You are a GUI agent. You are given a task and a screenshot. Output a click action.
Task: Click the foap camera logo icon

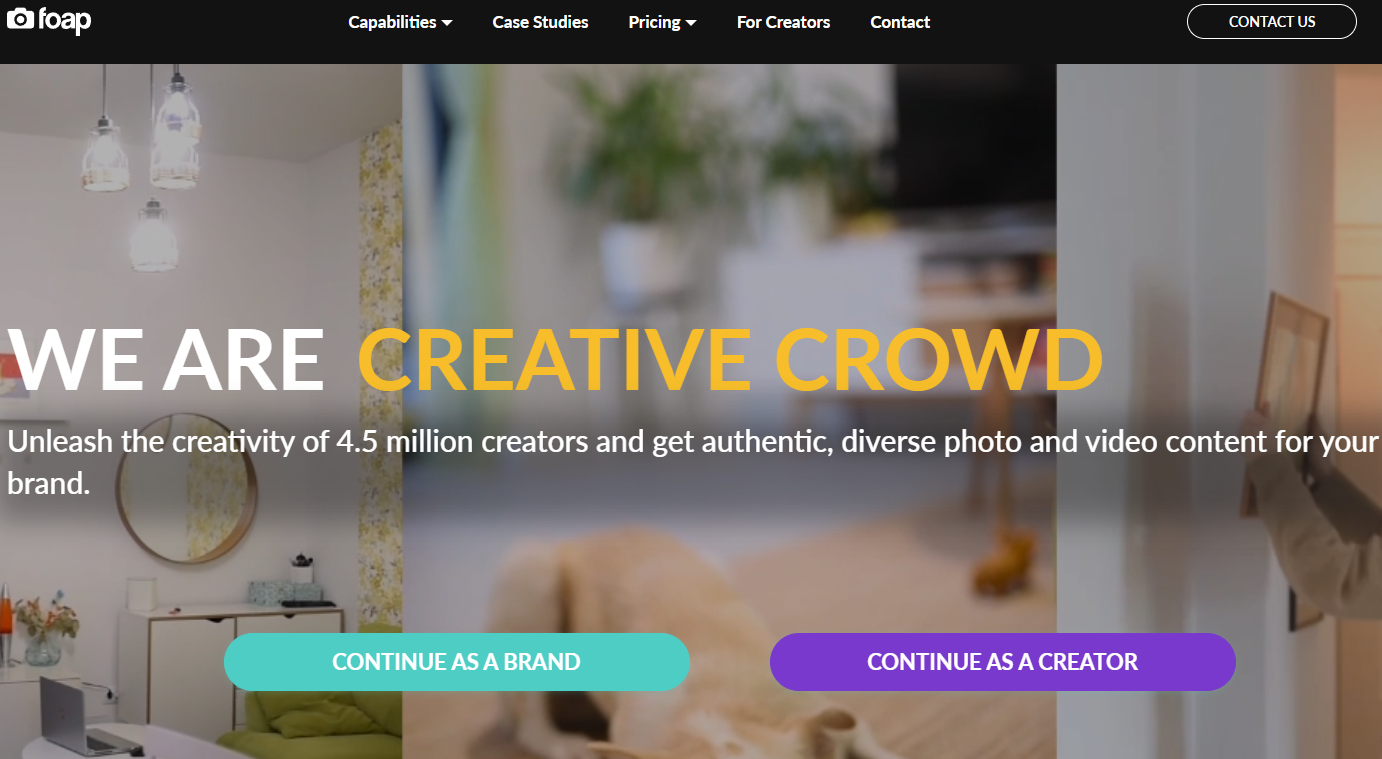pyautogui.click(x=19, y=18)
